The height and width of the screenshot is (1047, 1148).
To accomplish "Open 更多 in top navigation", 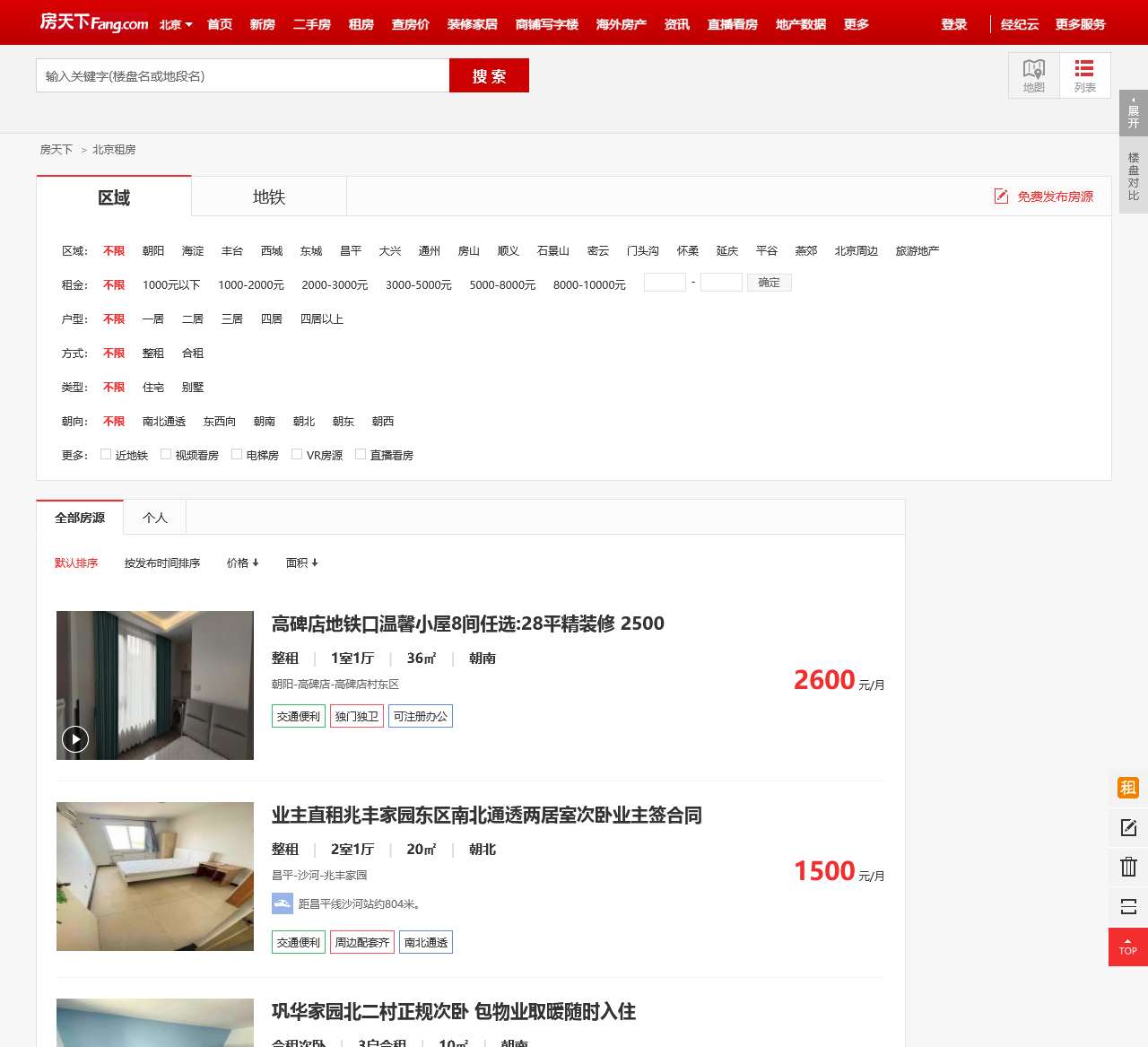I will click(x=857, y=24).
